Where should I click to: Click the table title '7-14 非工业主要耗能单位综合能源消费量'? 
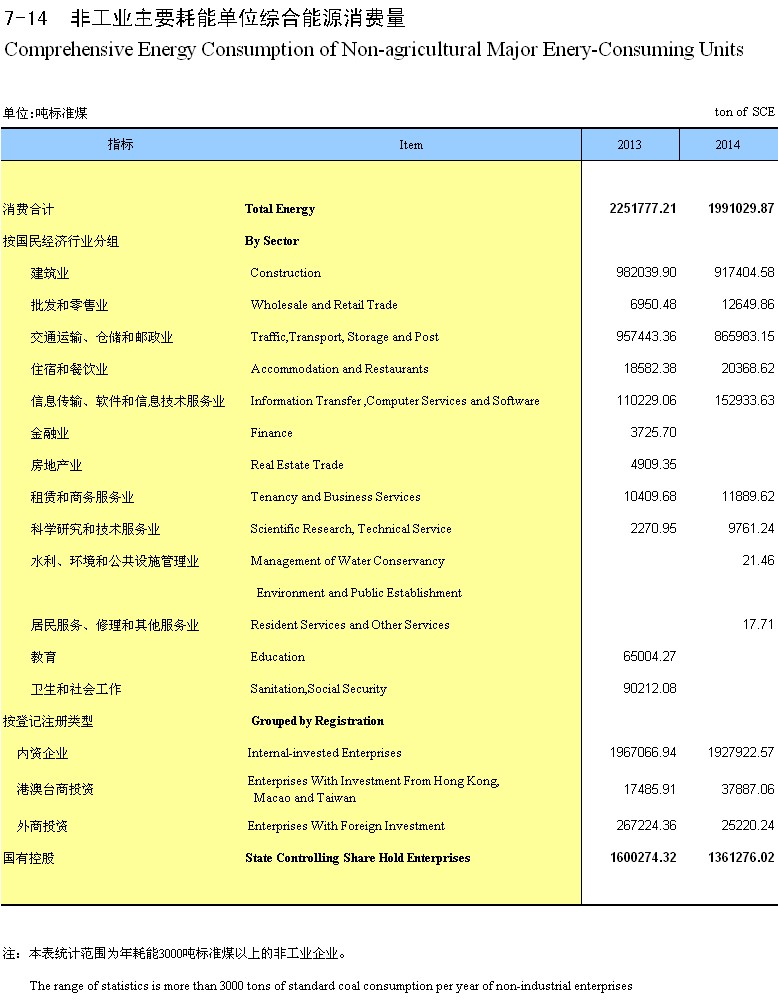[x=205, y=20]
